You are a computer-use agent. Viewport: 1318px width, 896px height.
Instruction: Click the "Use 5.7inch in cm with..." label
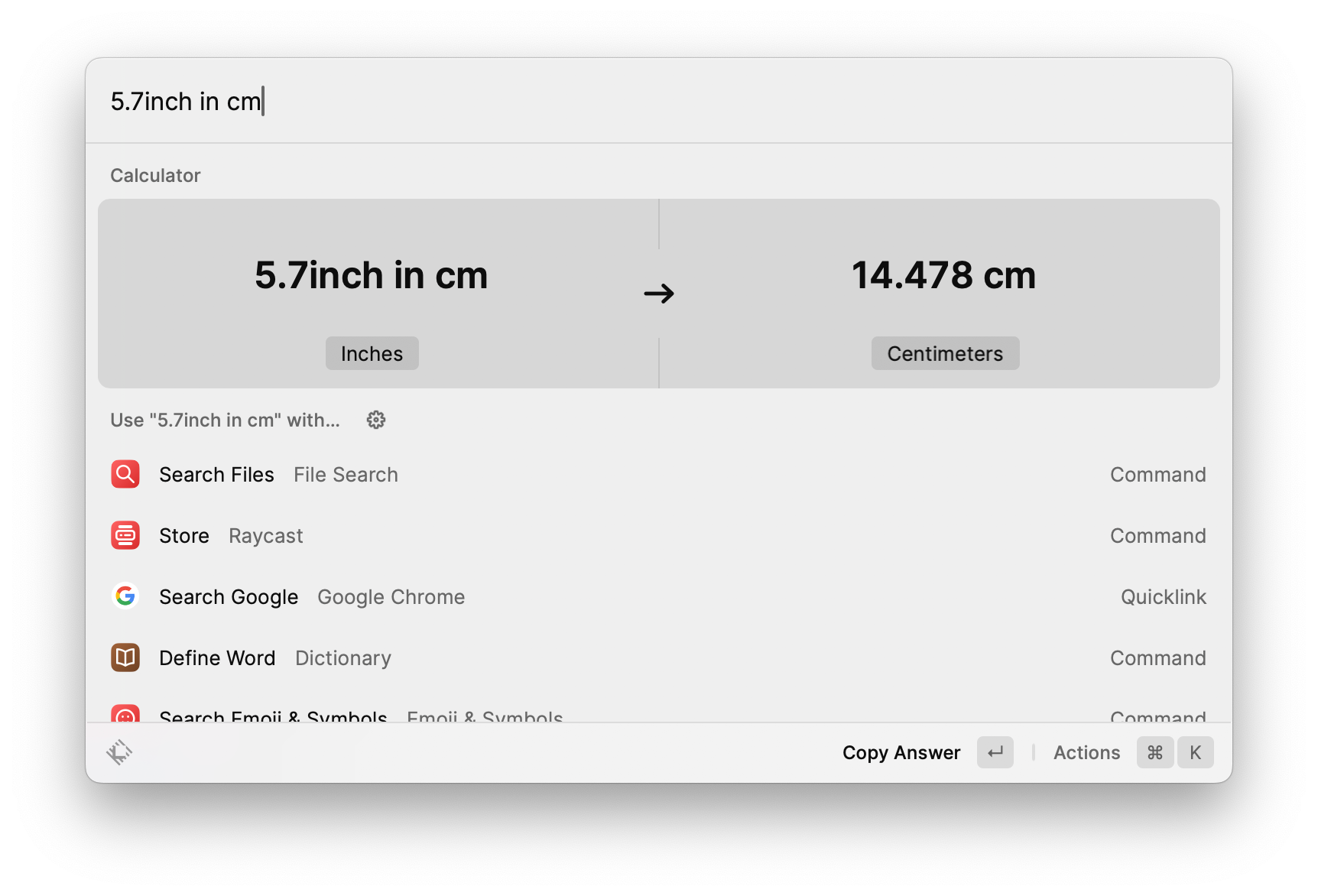point(225,420)
